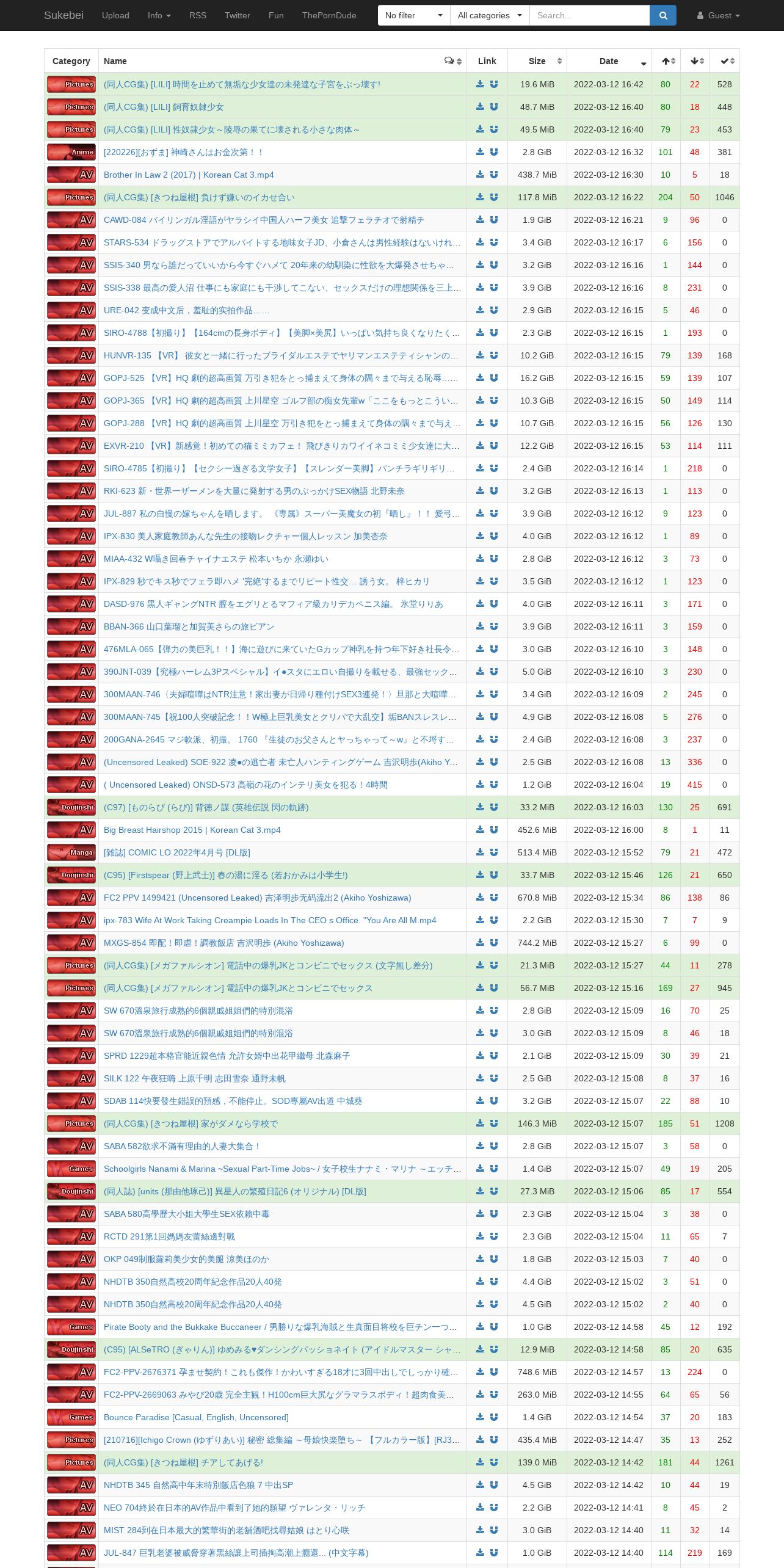Open magnet link for NEO 704 row
The height and width of the screenshot is (1568, 784).
tap(494, 1508)
